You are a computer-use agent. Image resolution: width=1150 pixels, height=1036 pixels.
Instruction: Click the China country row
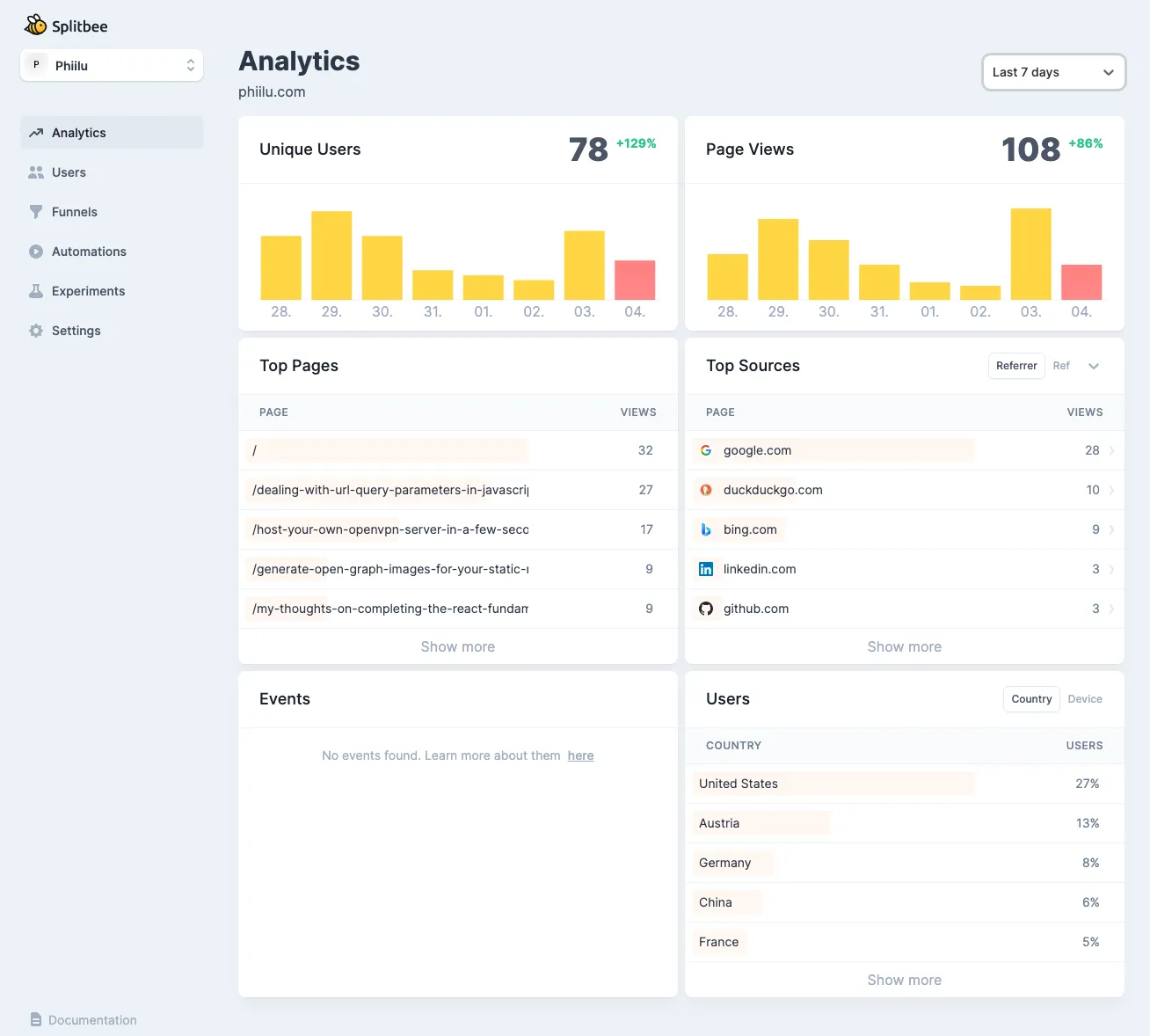(904, 902)
